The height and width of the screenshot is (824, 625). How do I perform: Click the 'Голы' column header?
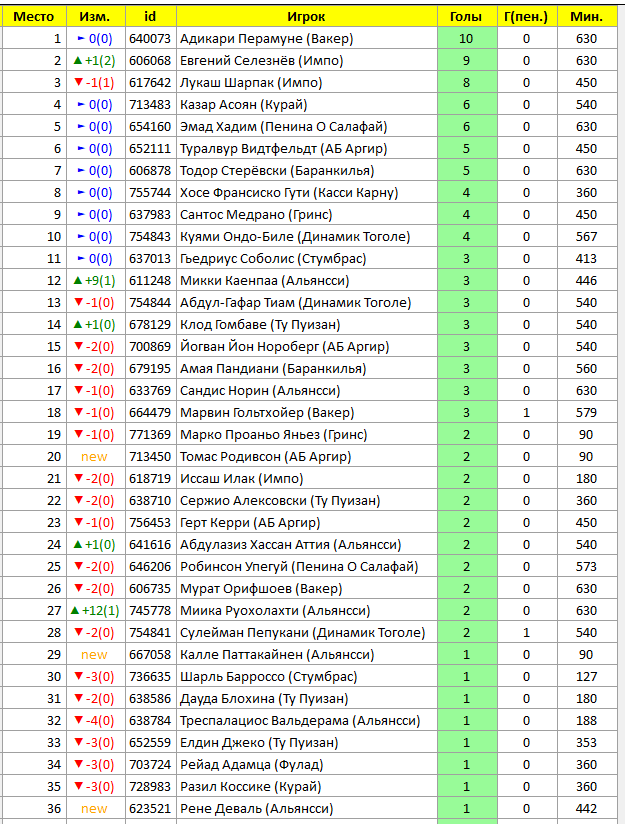coord(466,17)
